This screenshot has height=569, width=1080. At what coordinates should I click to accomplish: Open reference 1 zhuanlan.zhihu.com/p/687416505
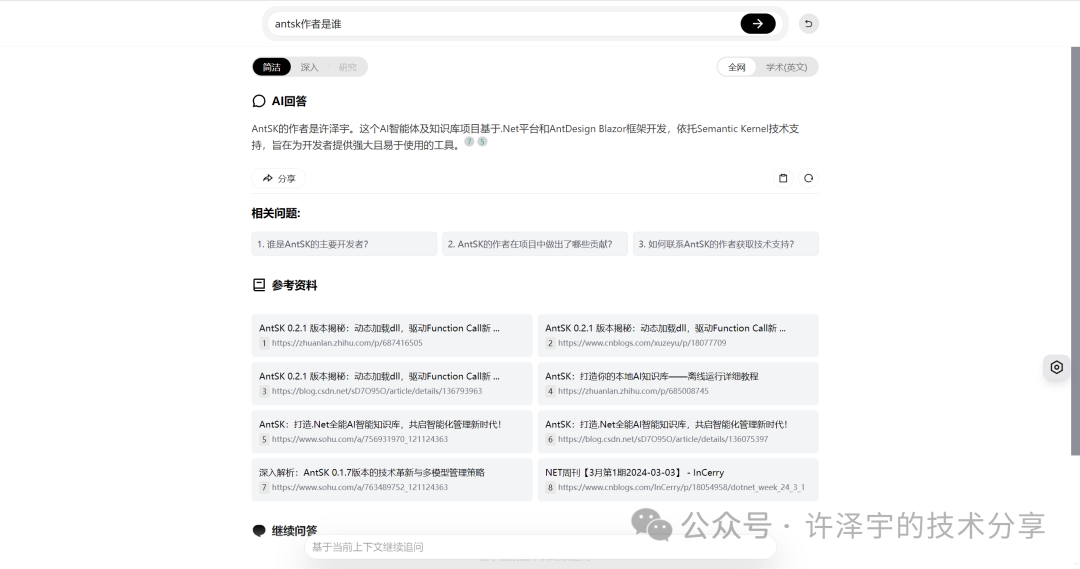[392, 335]
